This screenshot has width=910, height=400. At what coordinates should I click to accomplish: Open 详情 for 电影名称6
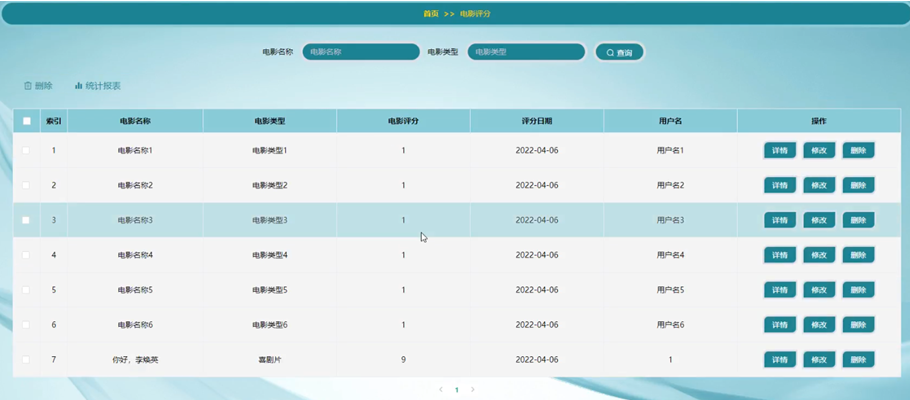coord(779,325)
